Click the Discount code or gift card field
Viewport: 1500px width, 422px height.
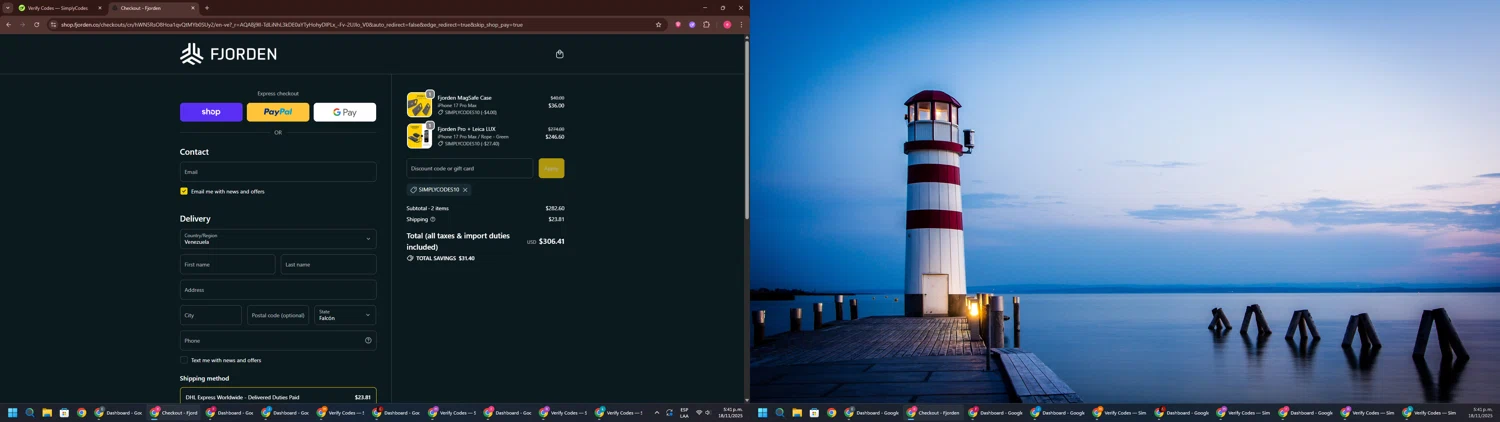[469, 168]
